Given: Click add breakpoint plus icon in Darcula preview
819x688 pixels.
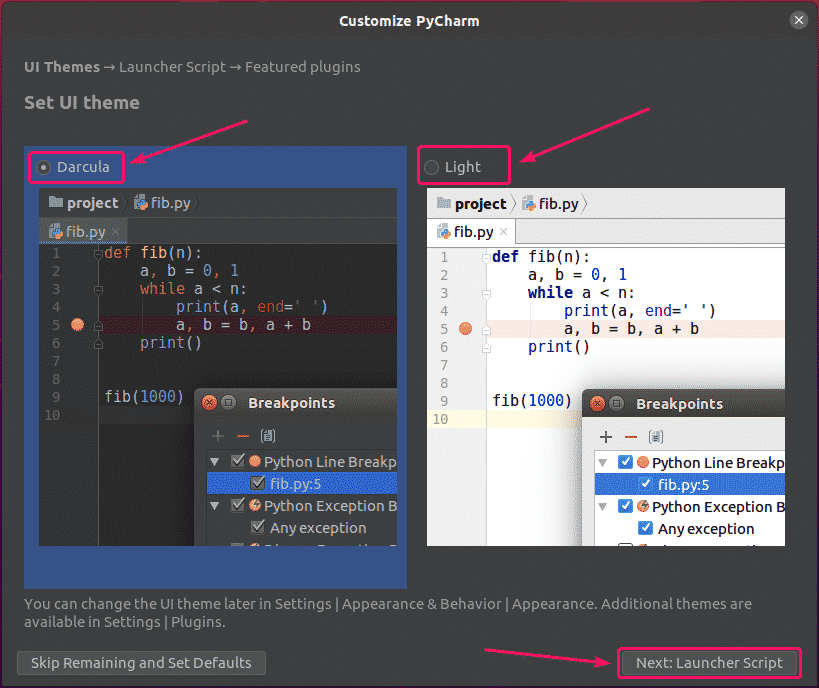Looking at the screenshot, I should click(218, 435).
